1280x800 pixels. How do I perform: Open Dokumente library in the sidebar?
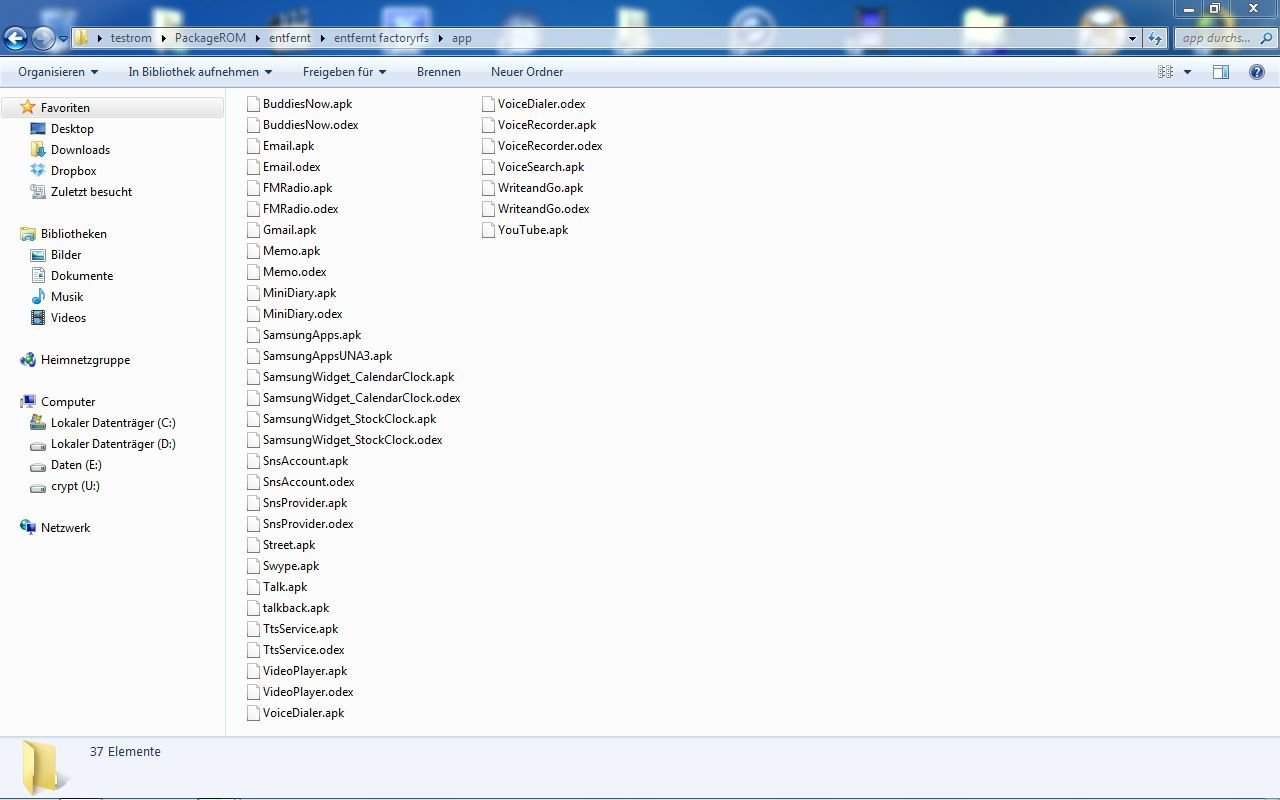pos(82,276)
